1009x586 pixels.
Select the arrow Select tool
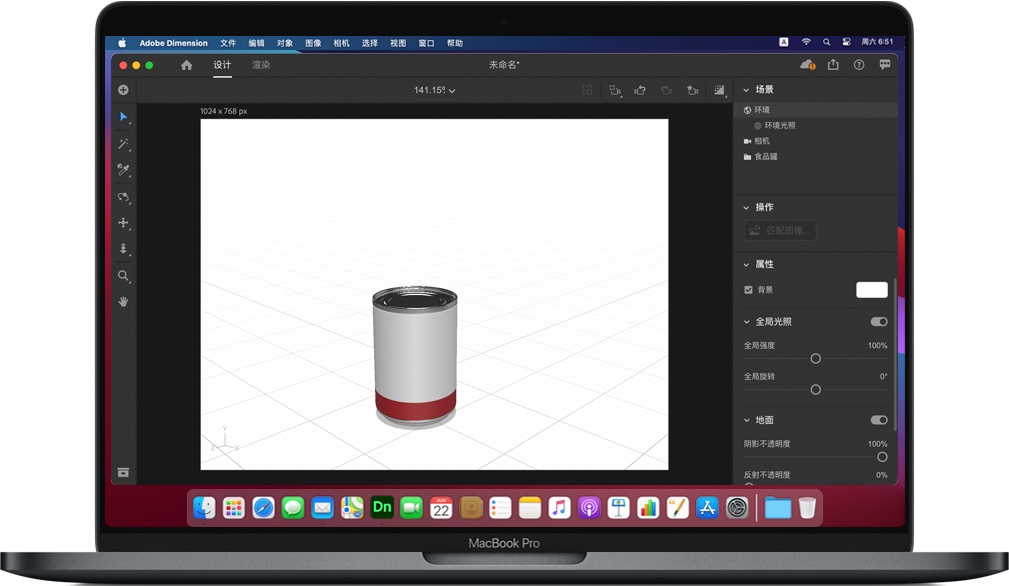pos(123,117)
